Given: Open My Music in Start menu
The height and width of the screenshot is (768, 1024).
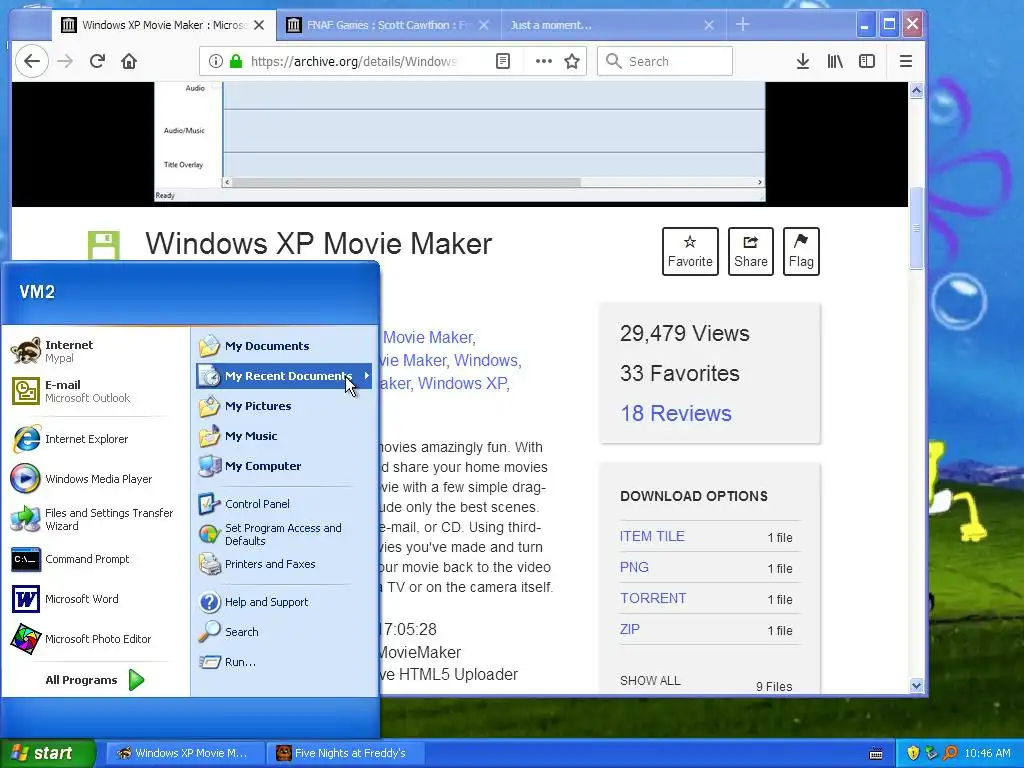Looking at the screenshot, I should point(284,436).
